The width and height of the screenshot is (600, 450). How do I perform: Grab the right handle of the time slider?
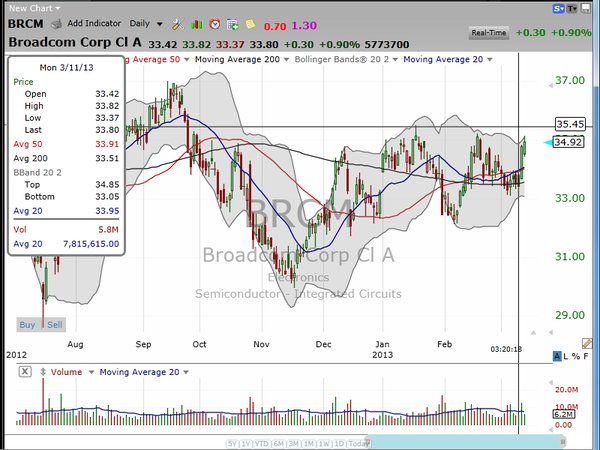click(x=563, y=442)
